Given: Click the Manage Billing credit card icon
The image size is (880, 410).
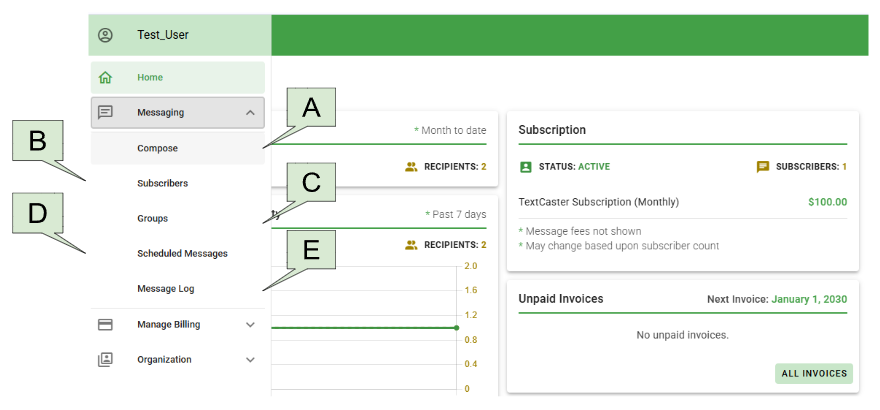Looking at the screenshot, I should click(105, 325).
